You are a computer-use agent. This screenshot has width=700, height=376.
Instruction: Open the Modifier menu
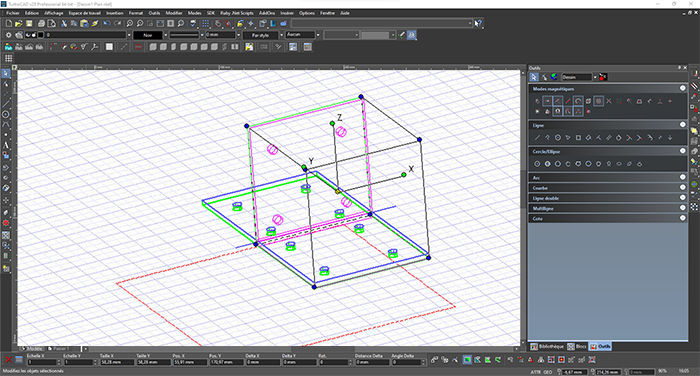pyautogui.click(x=174, y=13)
